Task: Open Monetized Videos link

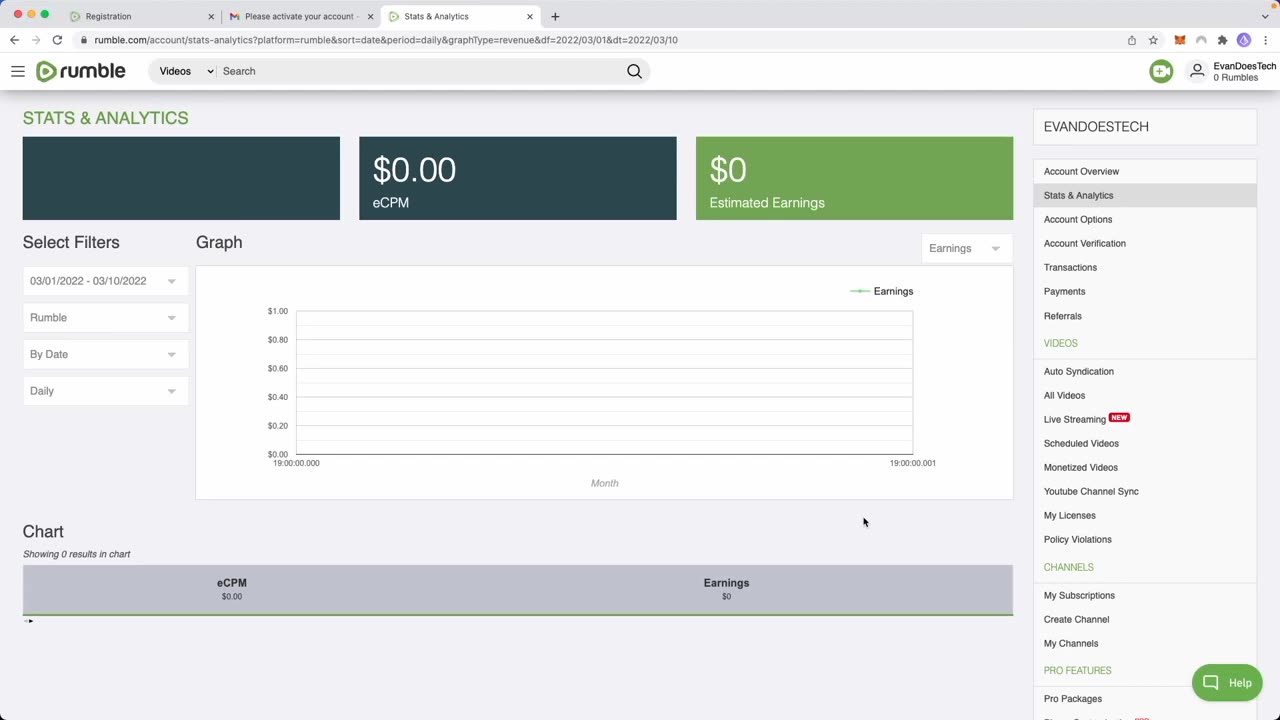Action: click(1081, 468)
